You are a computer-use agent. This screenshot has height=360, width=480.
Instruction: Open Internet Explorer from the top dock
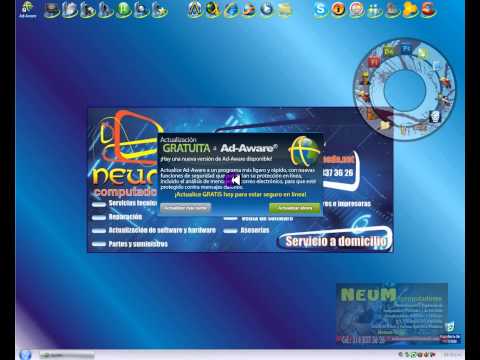231,9
